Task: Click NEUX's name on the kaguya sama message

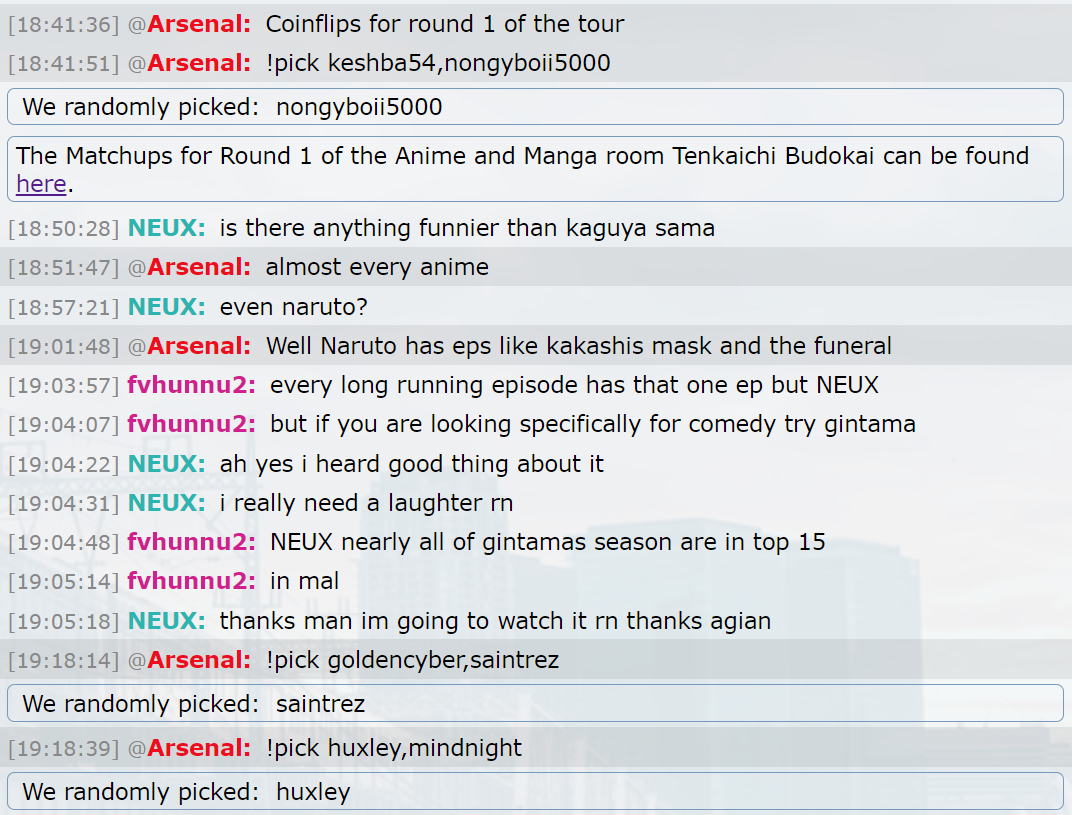Action: click(x=166, y=228)
